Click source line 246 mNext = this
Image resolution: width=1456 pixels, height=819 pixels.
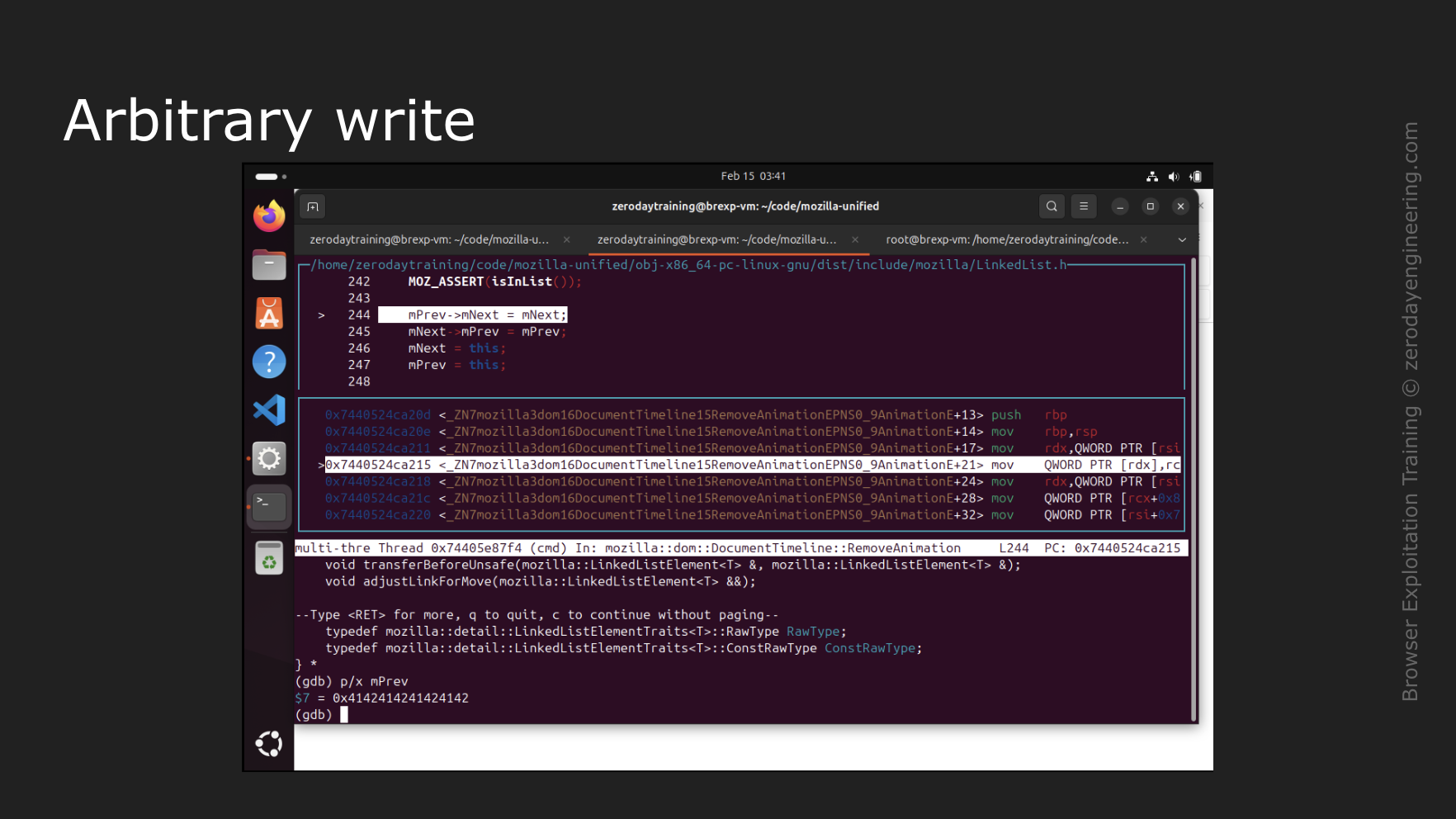click(x=456, y=348)
